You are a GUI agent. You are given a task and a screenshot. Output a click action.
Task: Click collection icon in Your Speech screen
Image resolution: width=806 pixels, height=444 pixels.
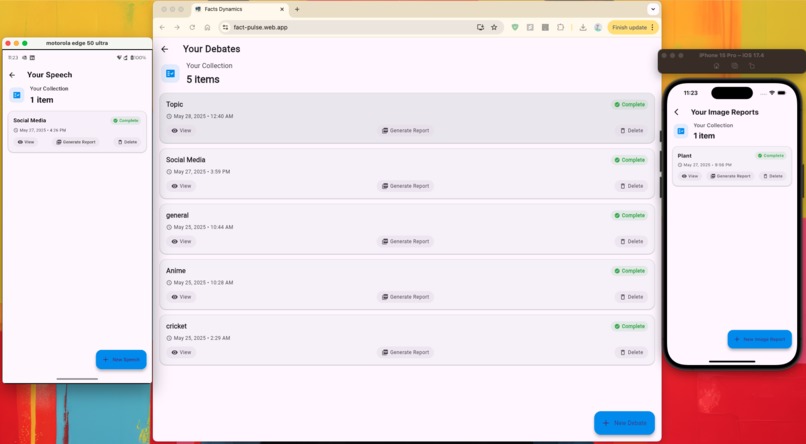click(17, 95)
